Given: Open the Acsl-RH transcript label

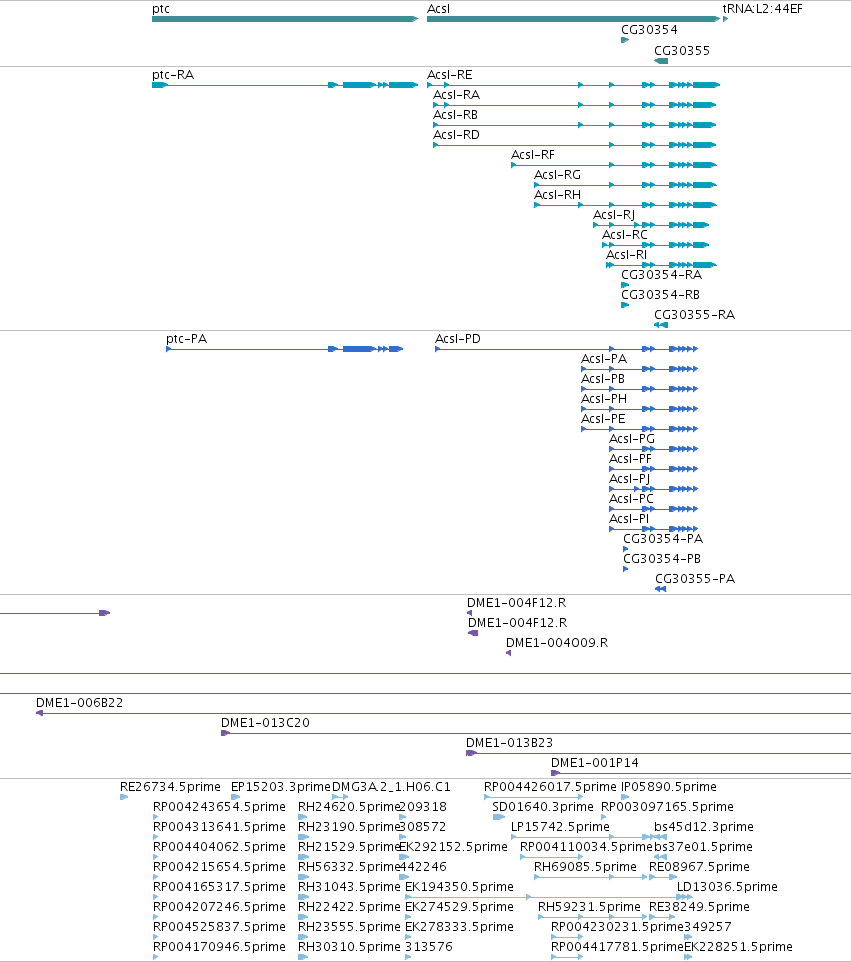Looking at the screenshot, I should (558, 194).
